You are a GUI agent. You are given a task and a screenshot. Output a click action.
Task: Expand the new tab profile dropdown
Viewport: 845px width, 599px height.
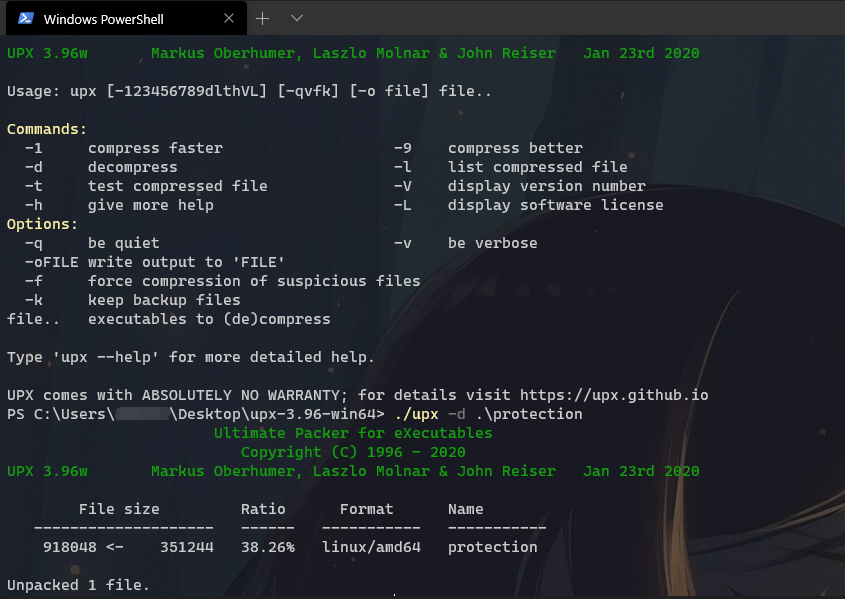click(x=297, y=18)
